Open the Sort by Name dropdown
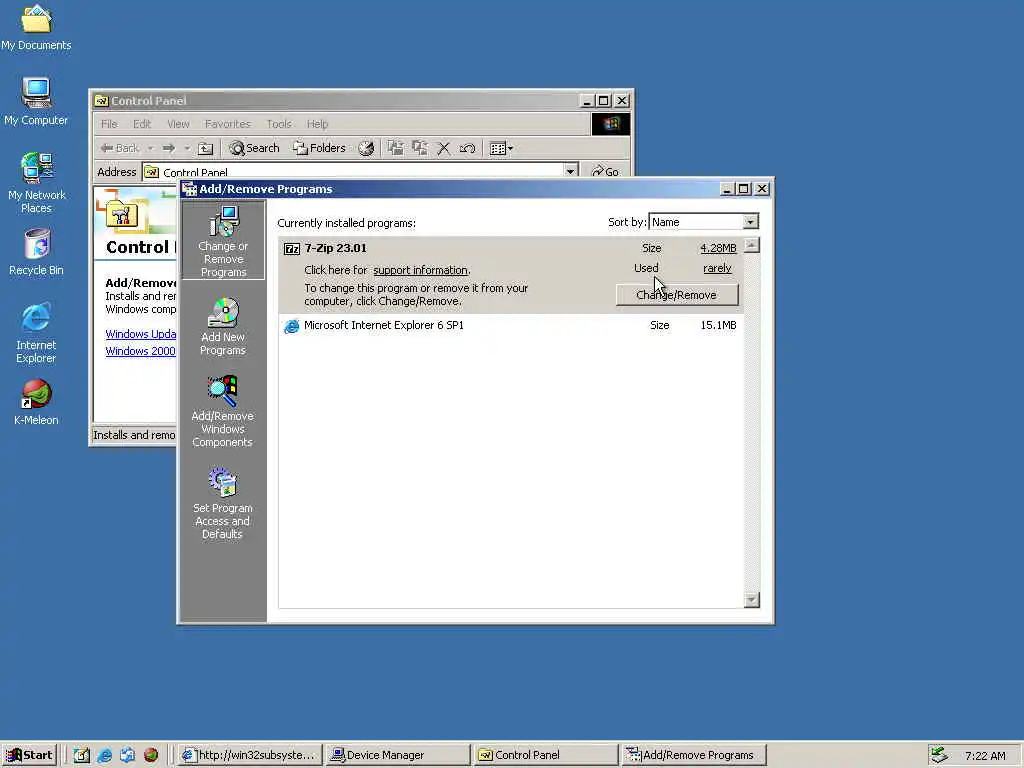 pos(750,222)
